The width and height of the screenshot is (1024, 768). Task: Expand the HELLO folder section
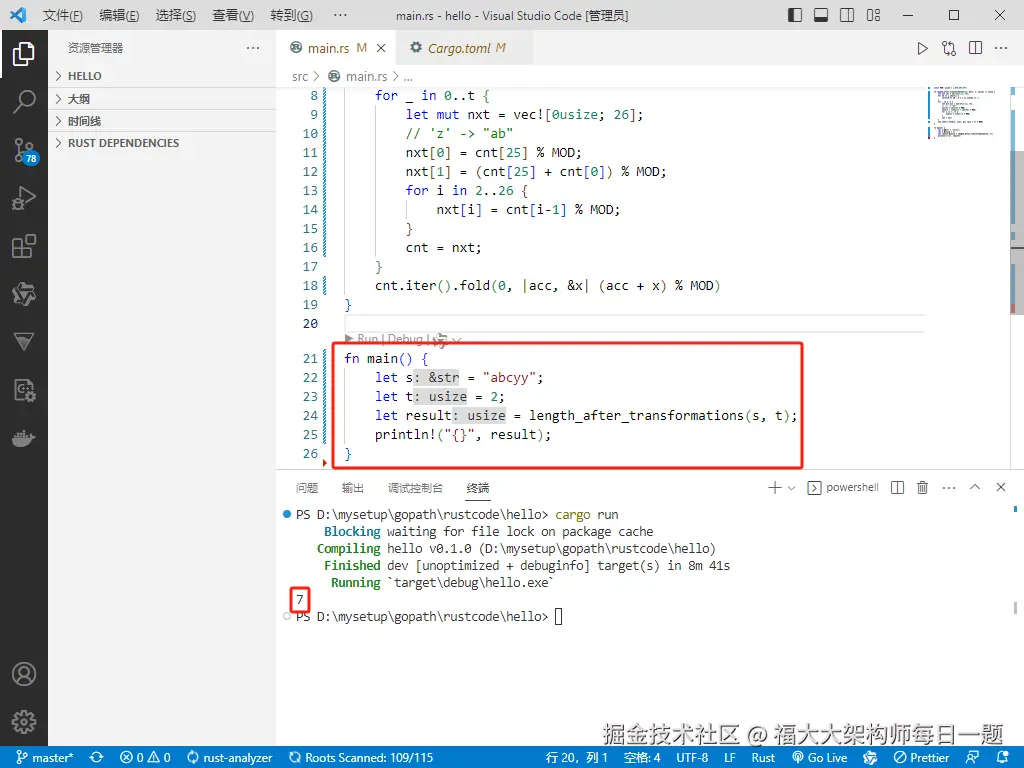[162, 76]
